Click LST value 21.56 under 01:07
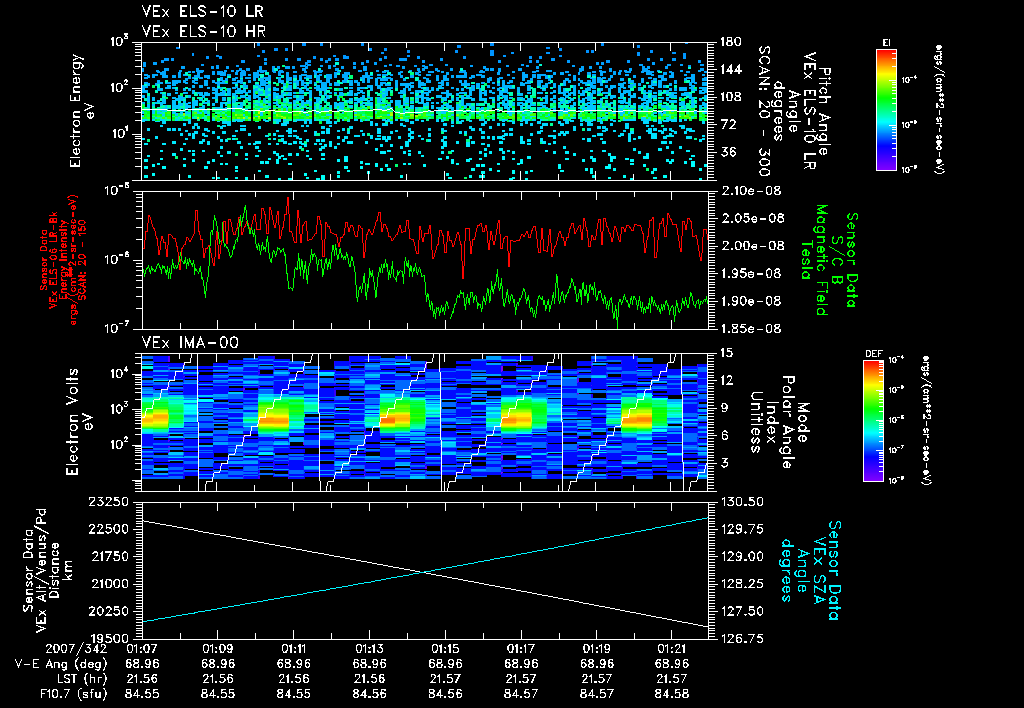Image resolution: width=1024 pixels, height=708 pixels. (x=142, y=679)
